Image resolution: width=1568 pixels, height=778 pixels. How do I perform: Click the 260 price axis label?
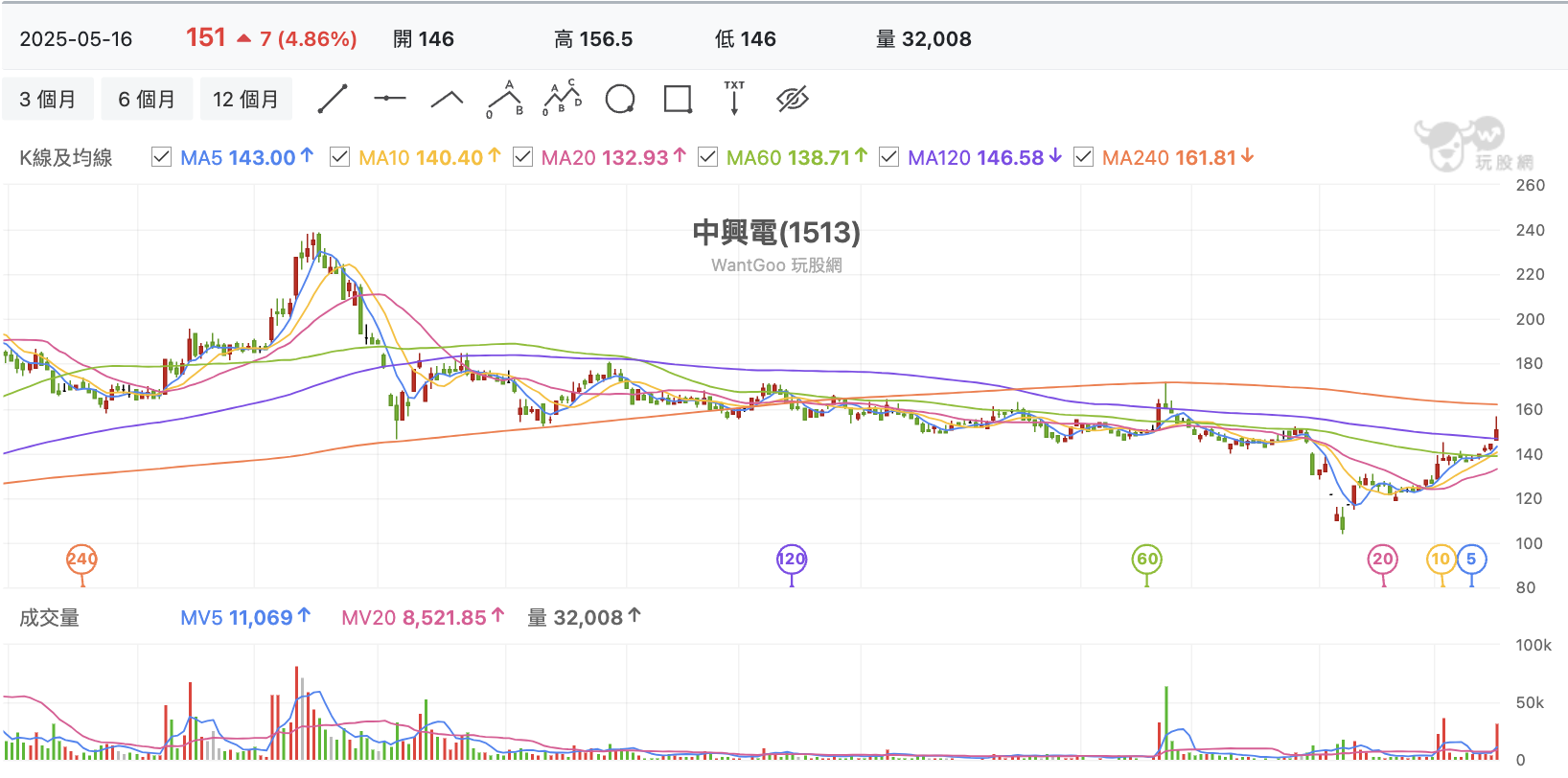pos(1531,186)
